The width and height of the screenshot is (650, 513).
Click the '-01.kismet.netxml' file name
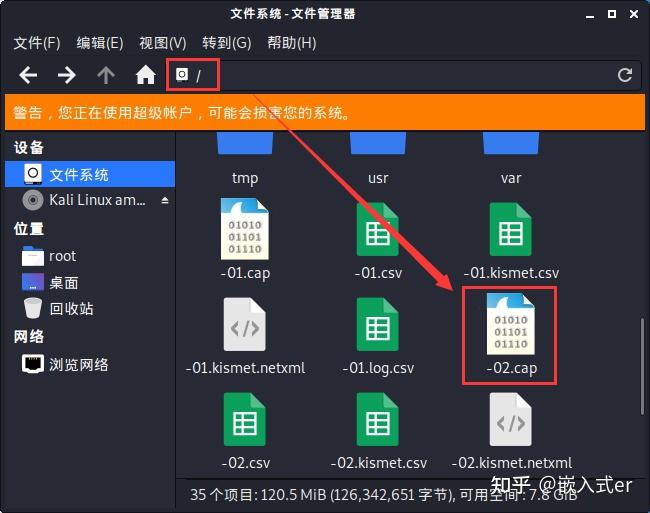click(x=245, y=368)
